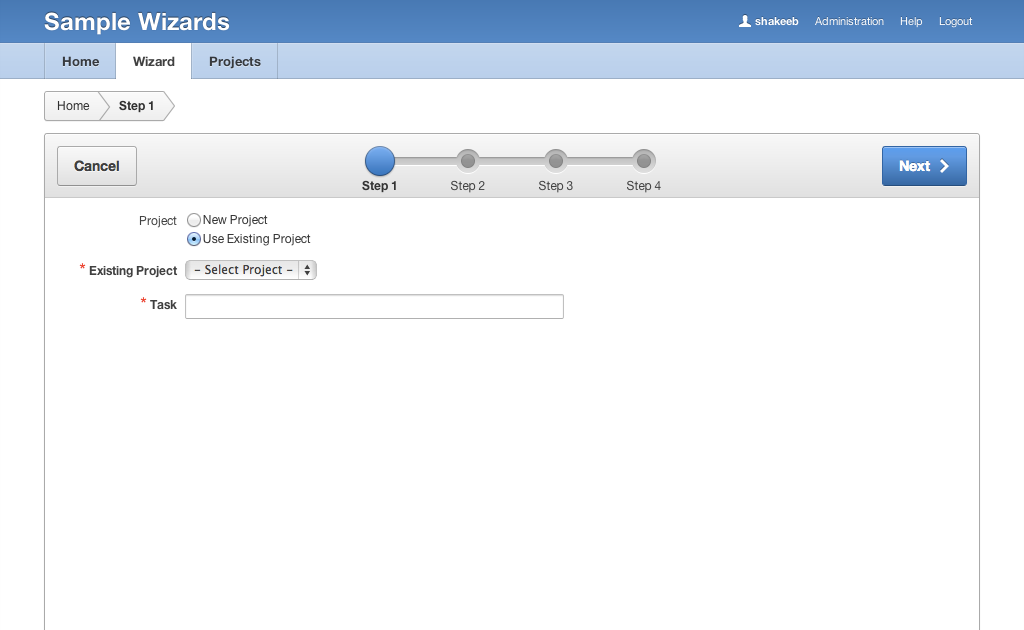Image resolution: width=1024 pixels, height=630 pixels.
Task: Click the Step 2 progress circle
Action: (468, 160)
